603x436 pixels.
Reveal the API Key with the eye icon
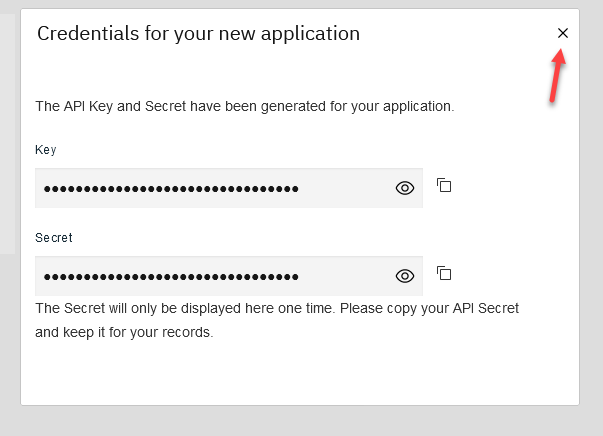[405, 188]
